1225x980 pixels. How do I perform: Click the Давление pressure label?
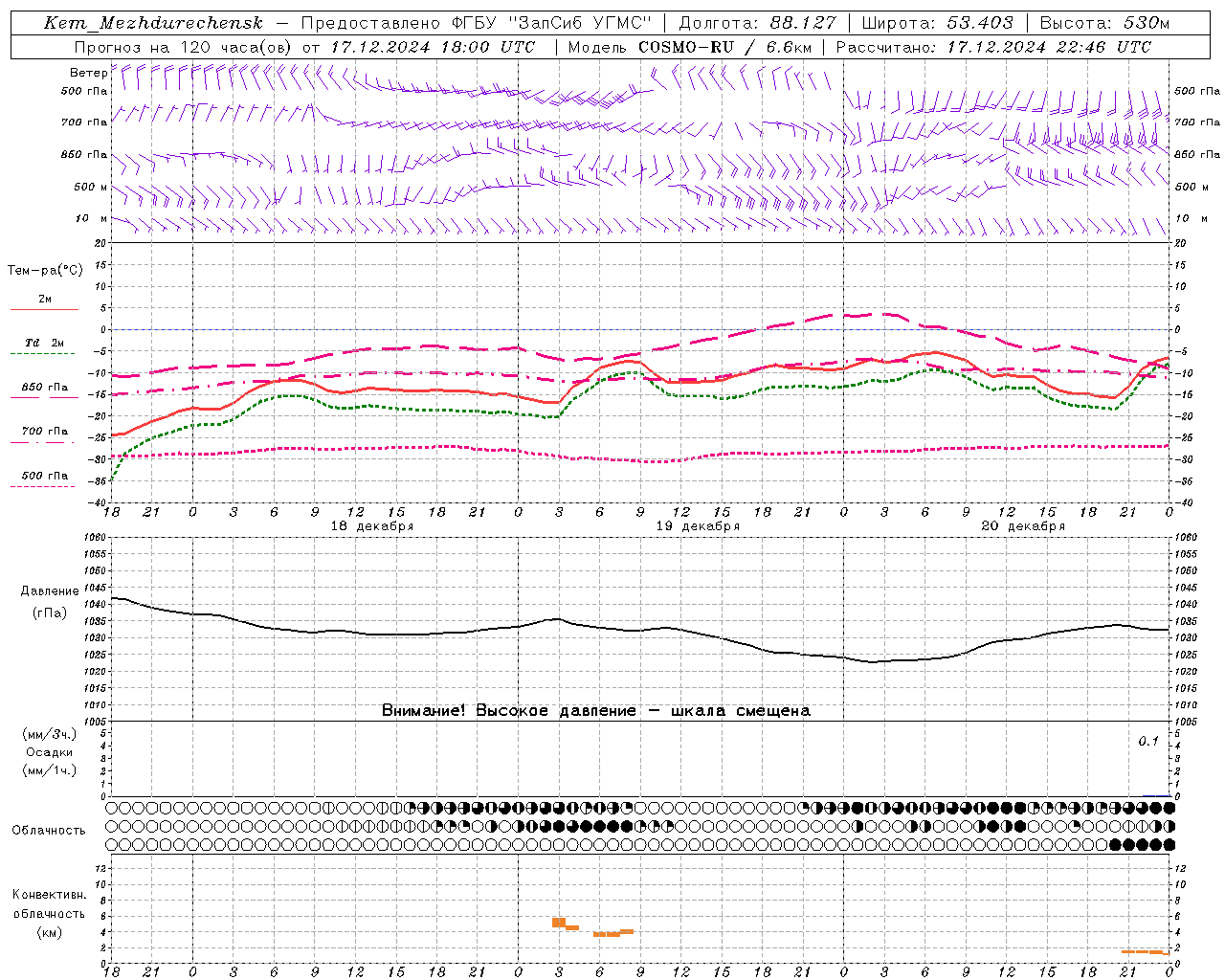(x=49, y=591)
